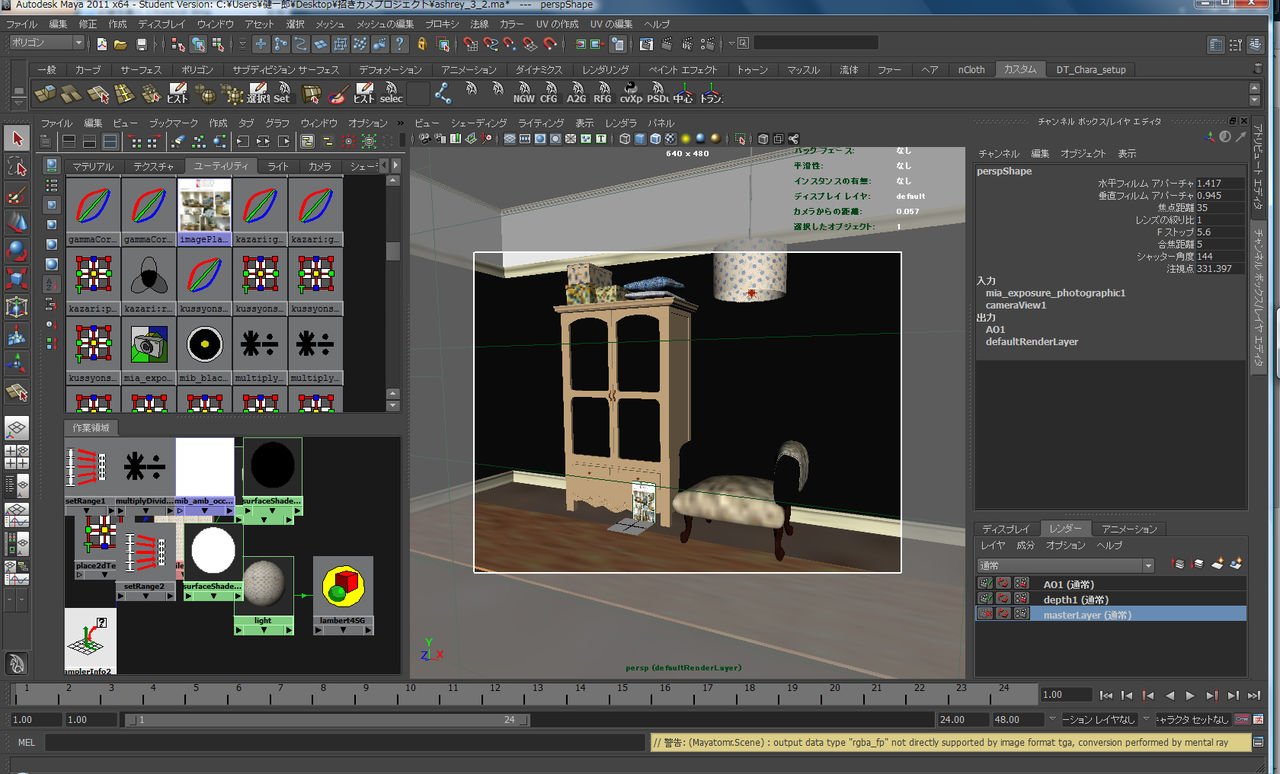Open the polygon menu set dropdown

pos(47,43)
